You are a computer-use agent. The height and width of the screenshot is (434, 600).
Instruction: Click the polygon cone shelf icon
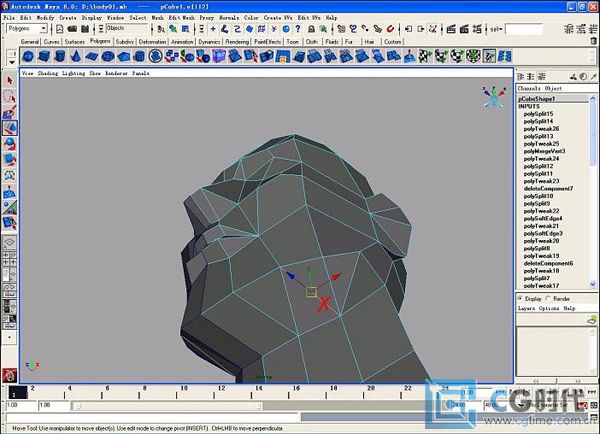[76, 57]
